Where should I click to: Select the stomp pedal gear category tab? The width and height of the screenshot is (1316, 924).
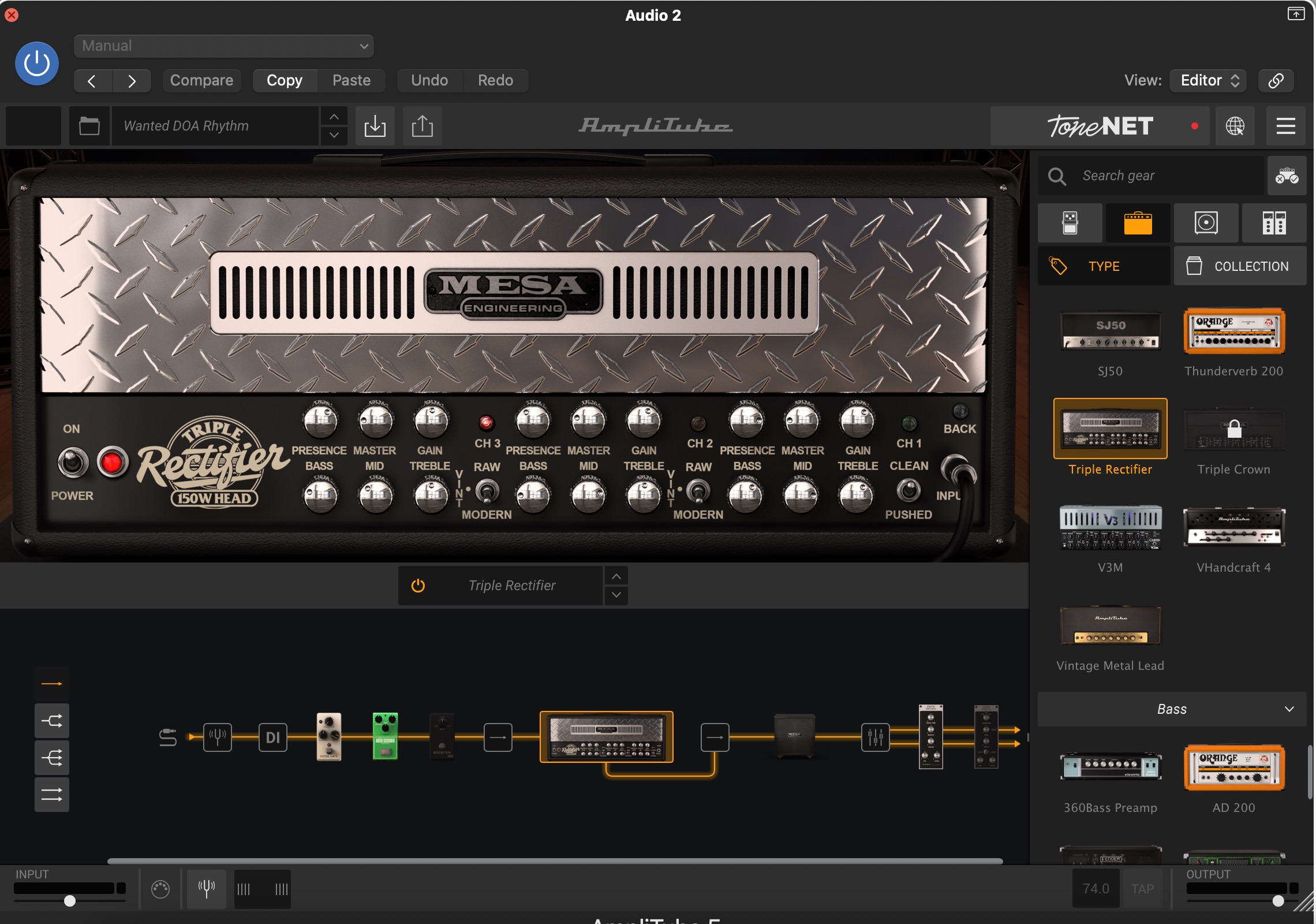1070,223
